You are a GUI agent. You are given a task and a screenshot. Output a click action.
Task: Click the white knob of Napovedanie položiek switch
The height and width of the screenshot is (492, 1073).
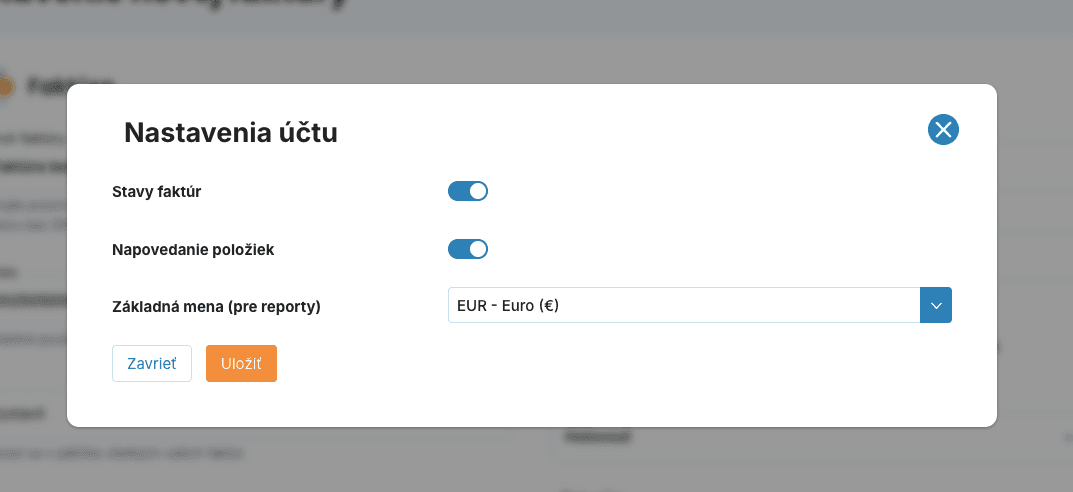click(477, 249)
